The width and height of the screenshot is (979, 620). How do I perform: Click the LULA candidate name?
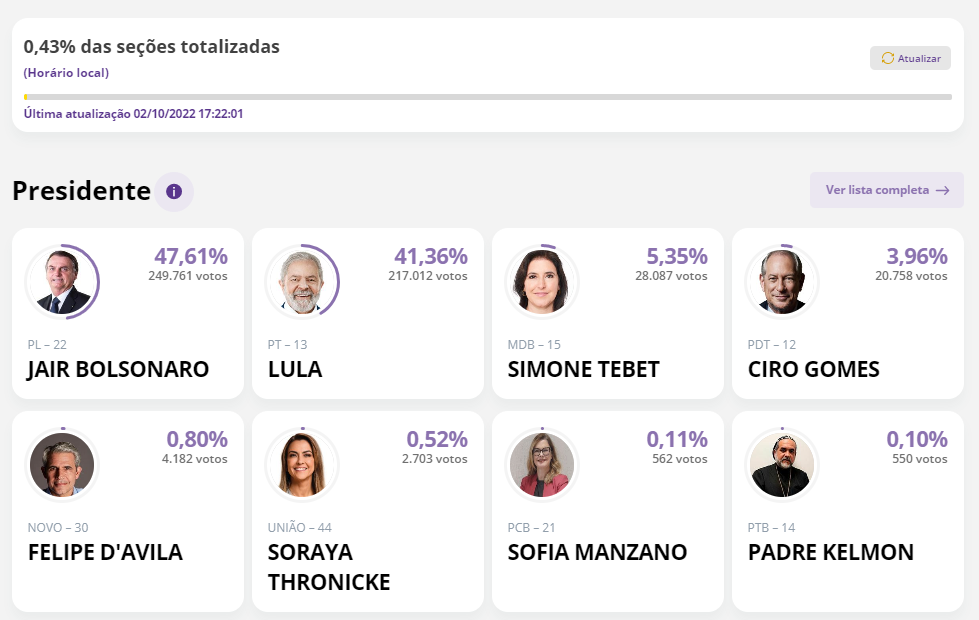[295, 369]
